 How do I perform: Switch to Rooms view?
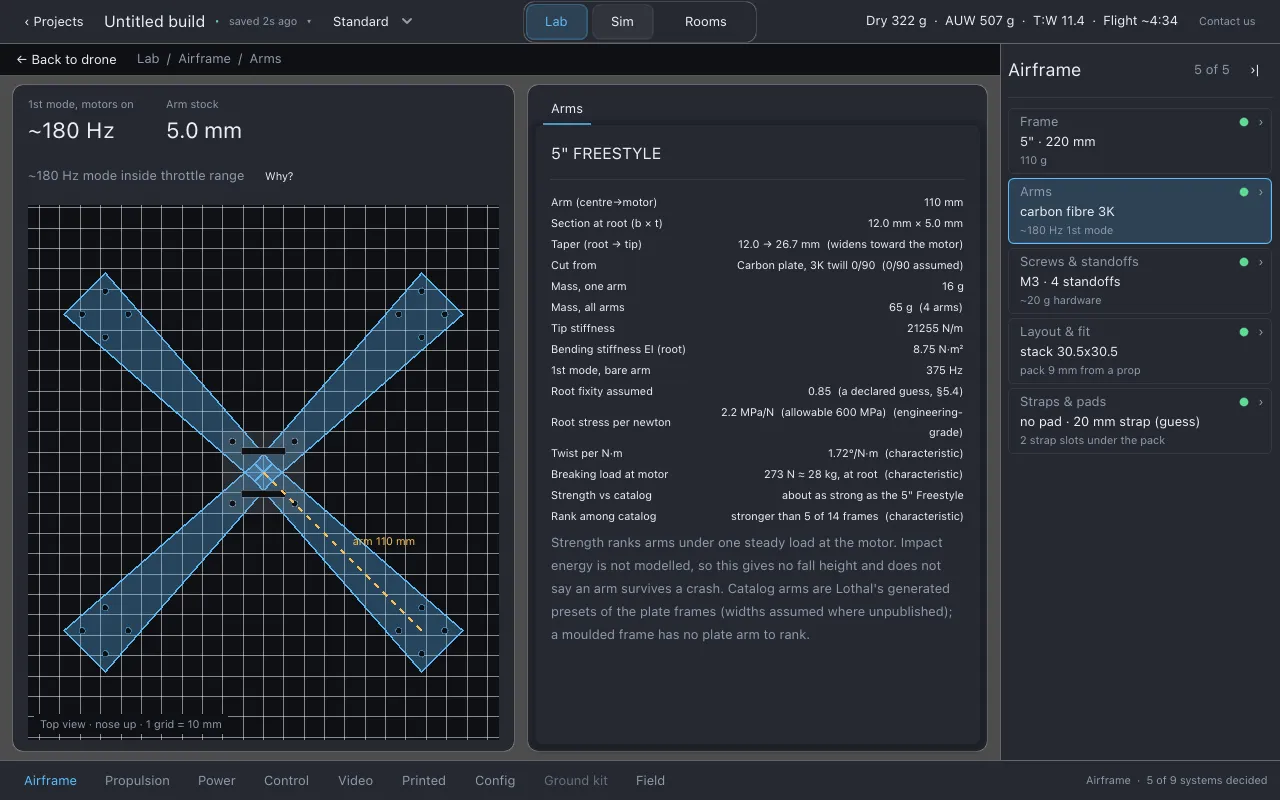pos(706,21)
